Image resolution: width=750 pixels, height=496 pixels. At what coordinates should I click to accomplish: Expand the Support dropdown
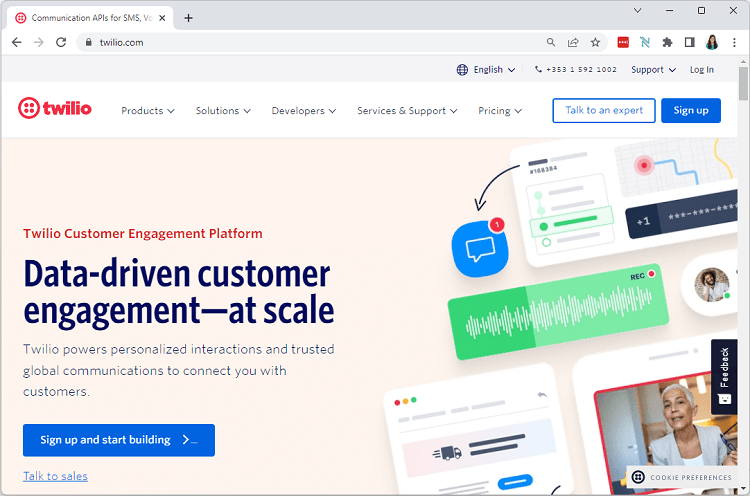(653, 70)
